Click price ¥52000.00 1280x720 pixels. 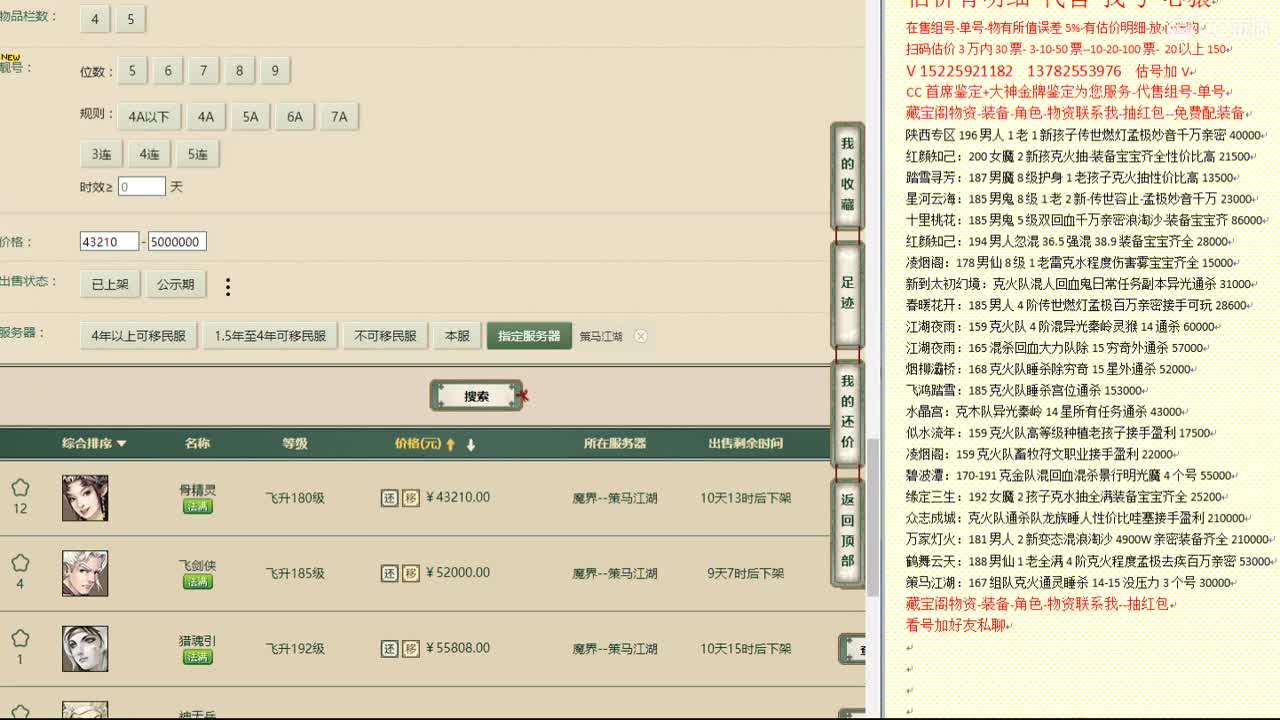pos(458,573)
